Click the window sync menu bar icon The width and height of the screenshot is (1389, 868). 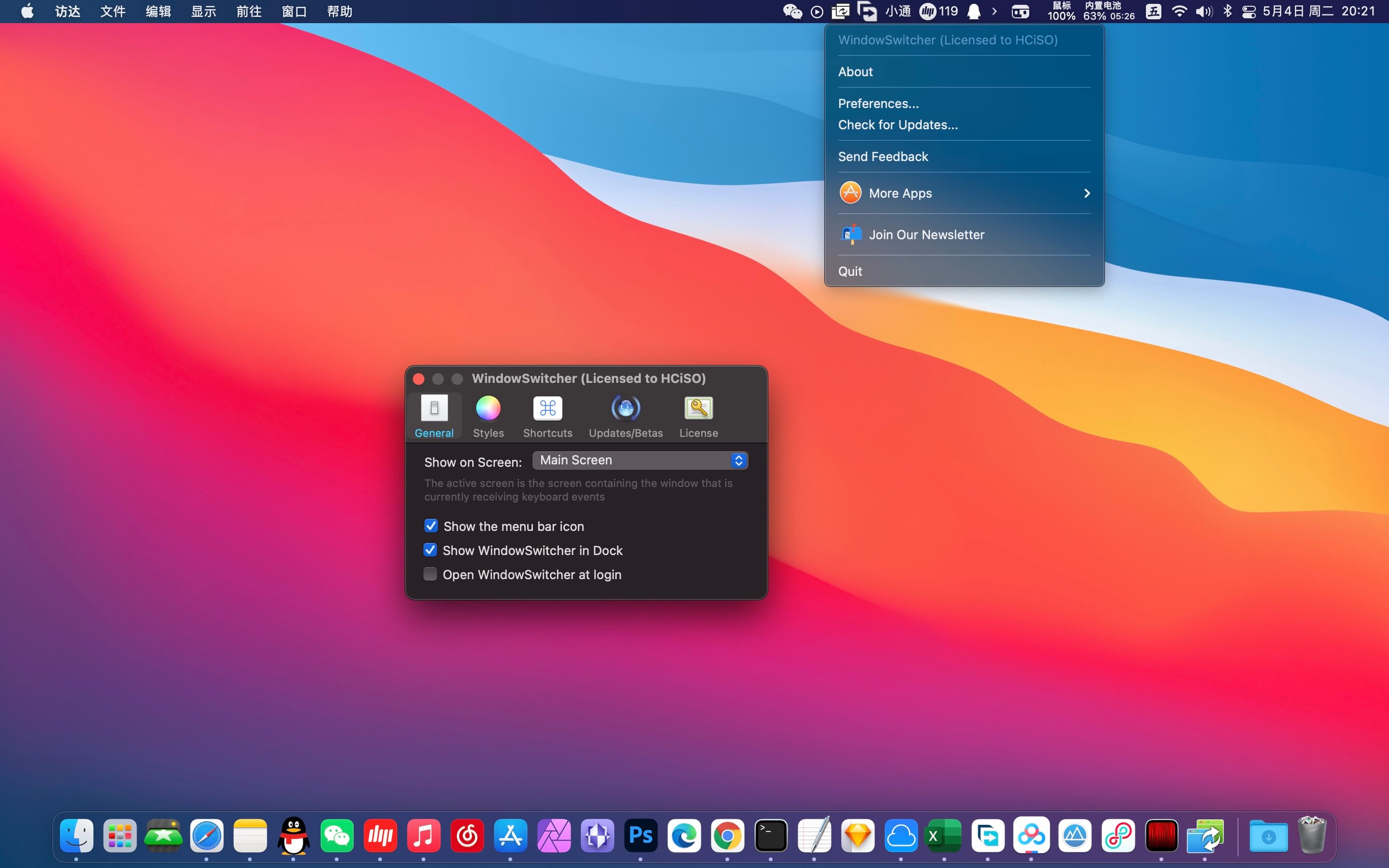pyautogui.click(x=841, y=12)
